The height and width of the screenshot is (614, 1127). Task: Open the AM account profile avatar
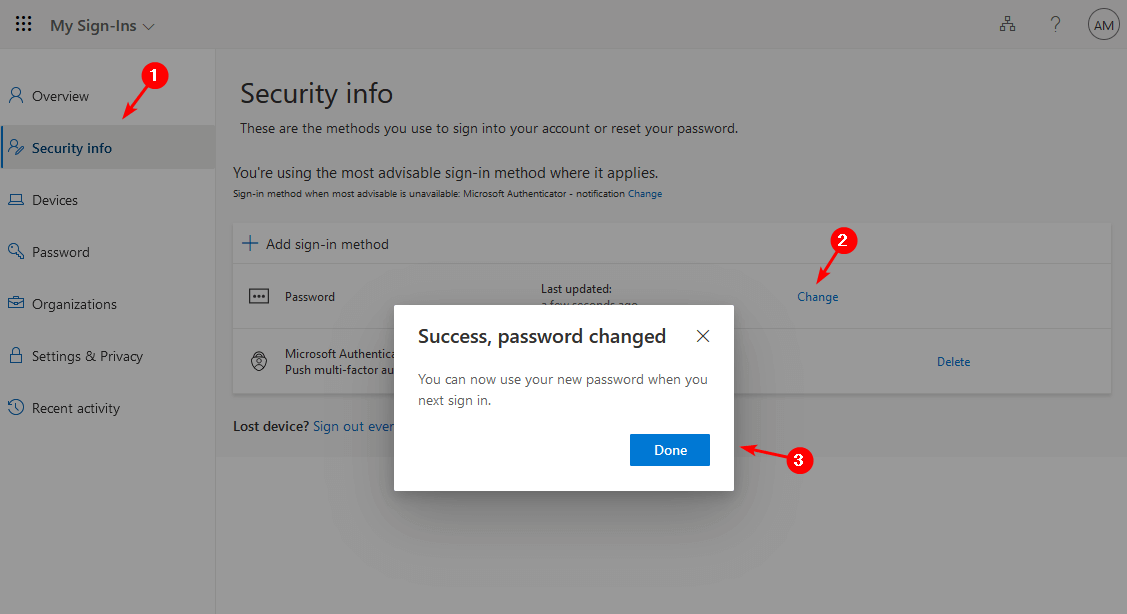1103,26
